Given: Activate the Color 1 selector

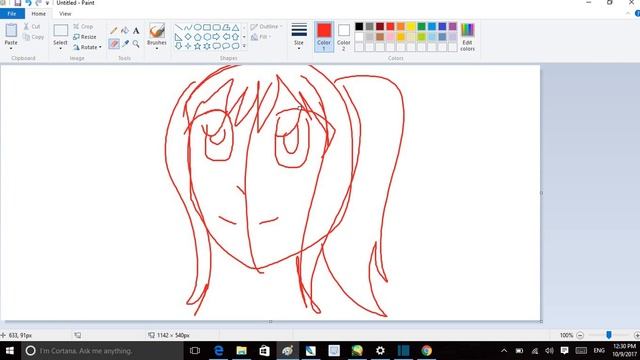Looking at the screenshot, I should point(324,36).
